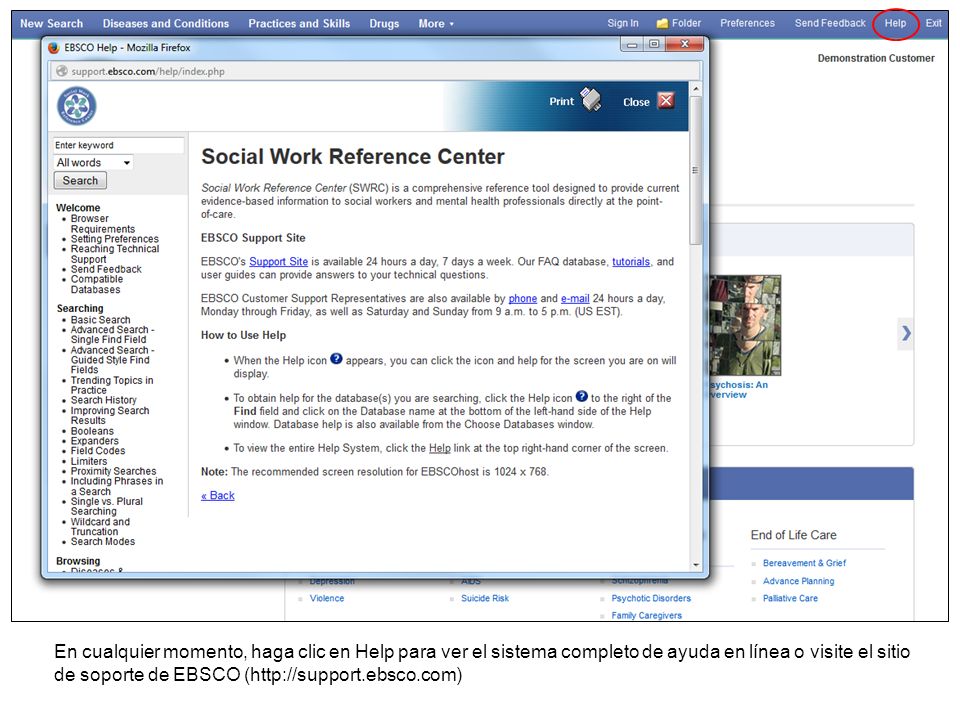
Task: Open the All words dropdown
Action: [93, 162]
